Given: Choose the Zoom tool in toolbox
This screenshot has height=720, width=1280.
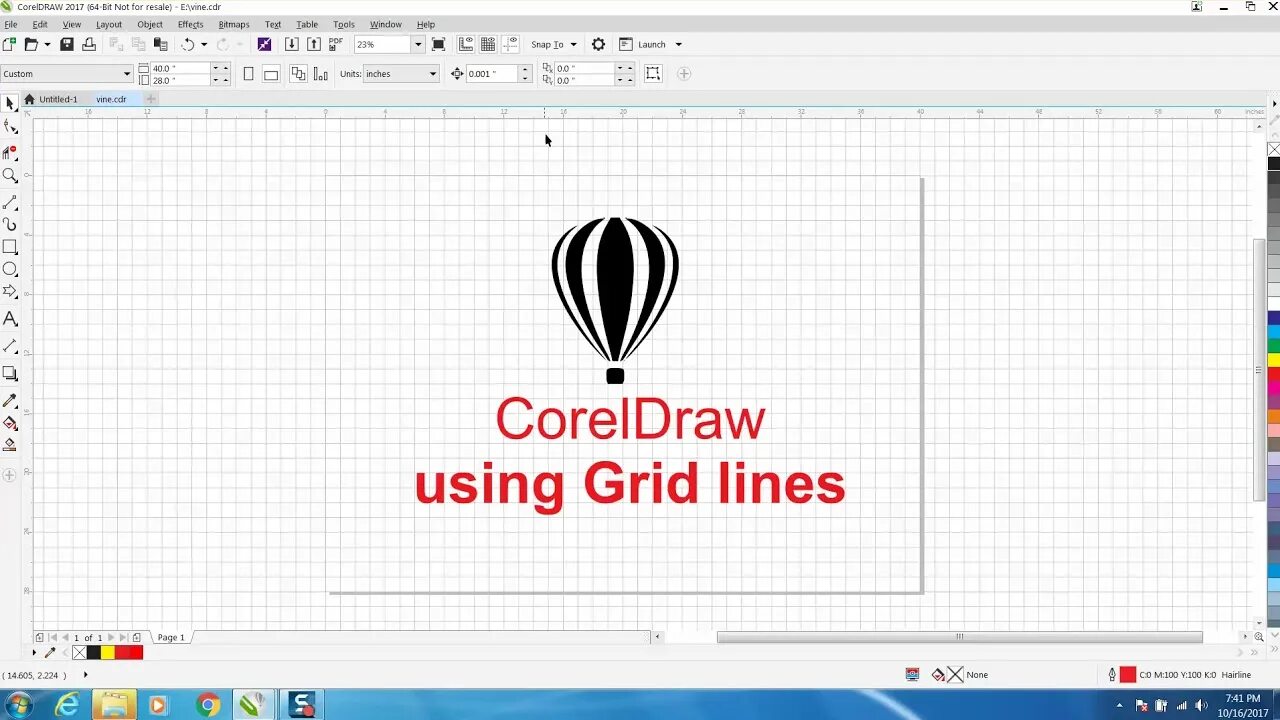Looking at the screenshot, I should point(10,176).
